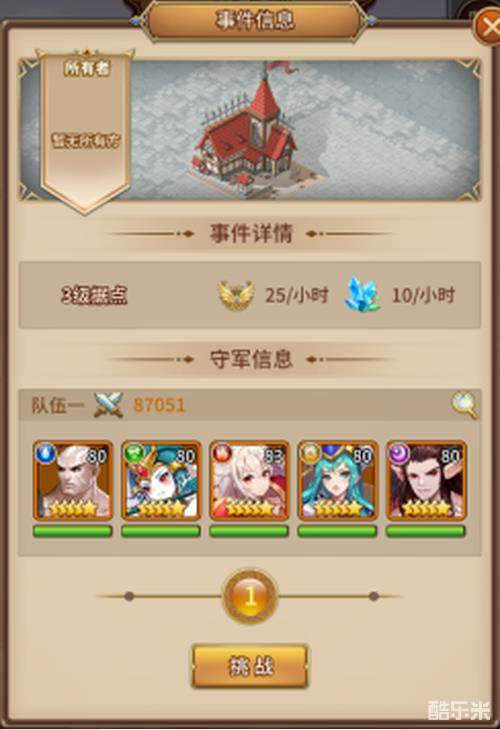500x730 pixels.
Task: Tap the golden wings honor icon
Action: click(236, 295)
